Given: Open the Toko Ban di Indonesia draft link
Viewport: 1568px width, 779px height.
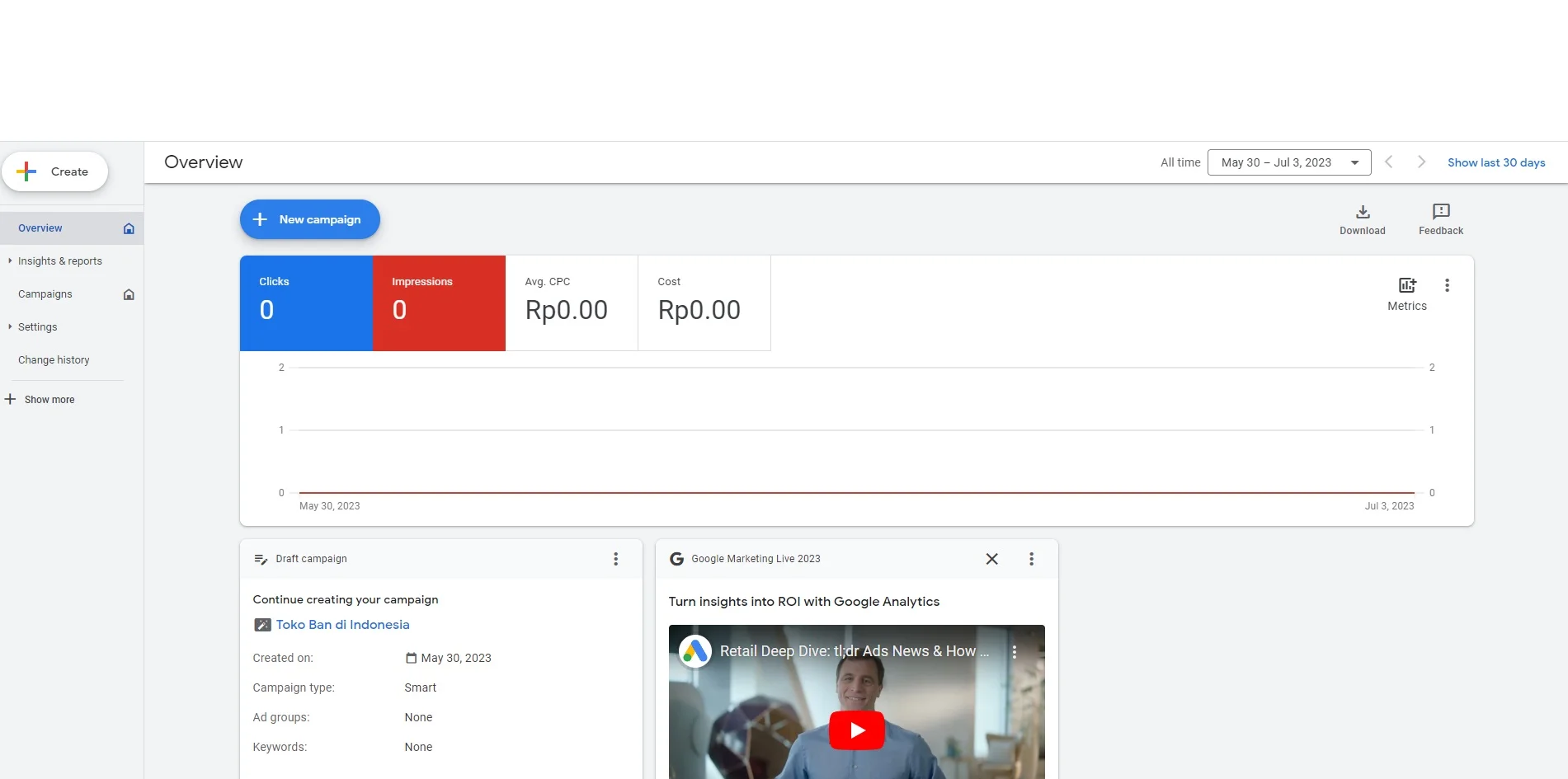Looking at the screenshot, I should click(x=342, y=625).
